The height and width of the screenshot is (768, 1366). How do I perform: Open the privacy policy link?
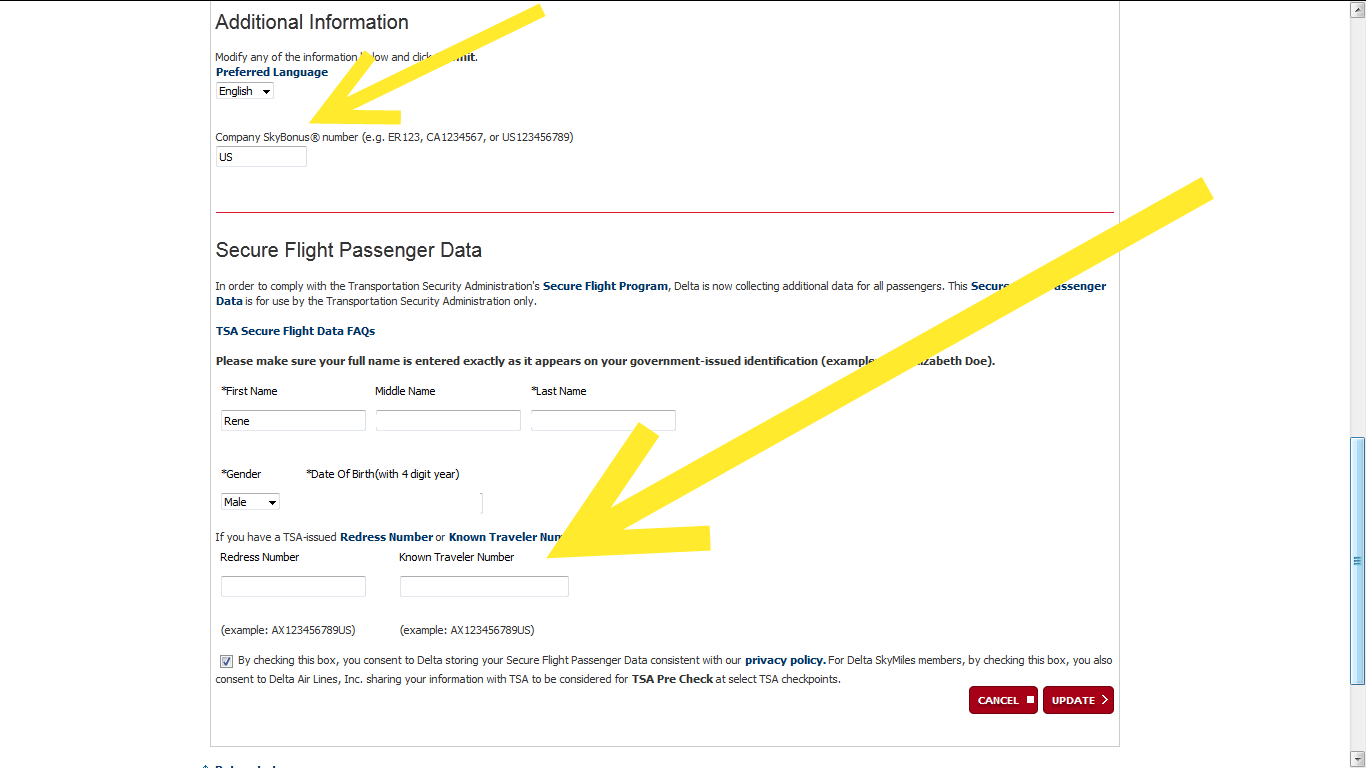point(785,660)
